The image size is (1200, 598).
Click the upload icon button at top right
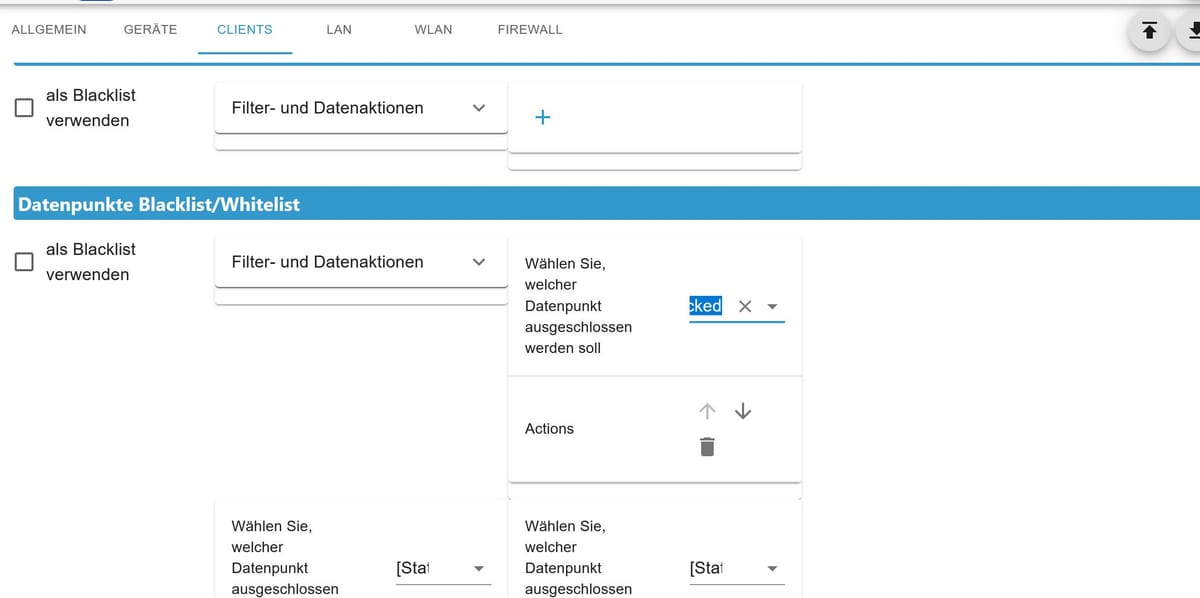click(1149, 31)
